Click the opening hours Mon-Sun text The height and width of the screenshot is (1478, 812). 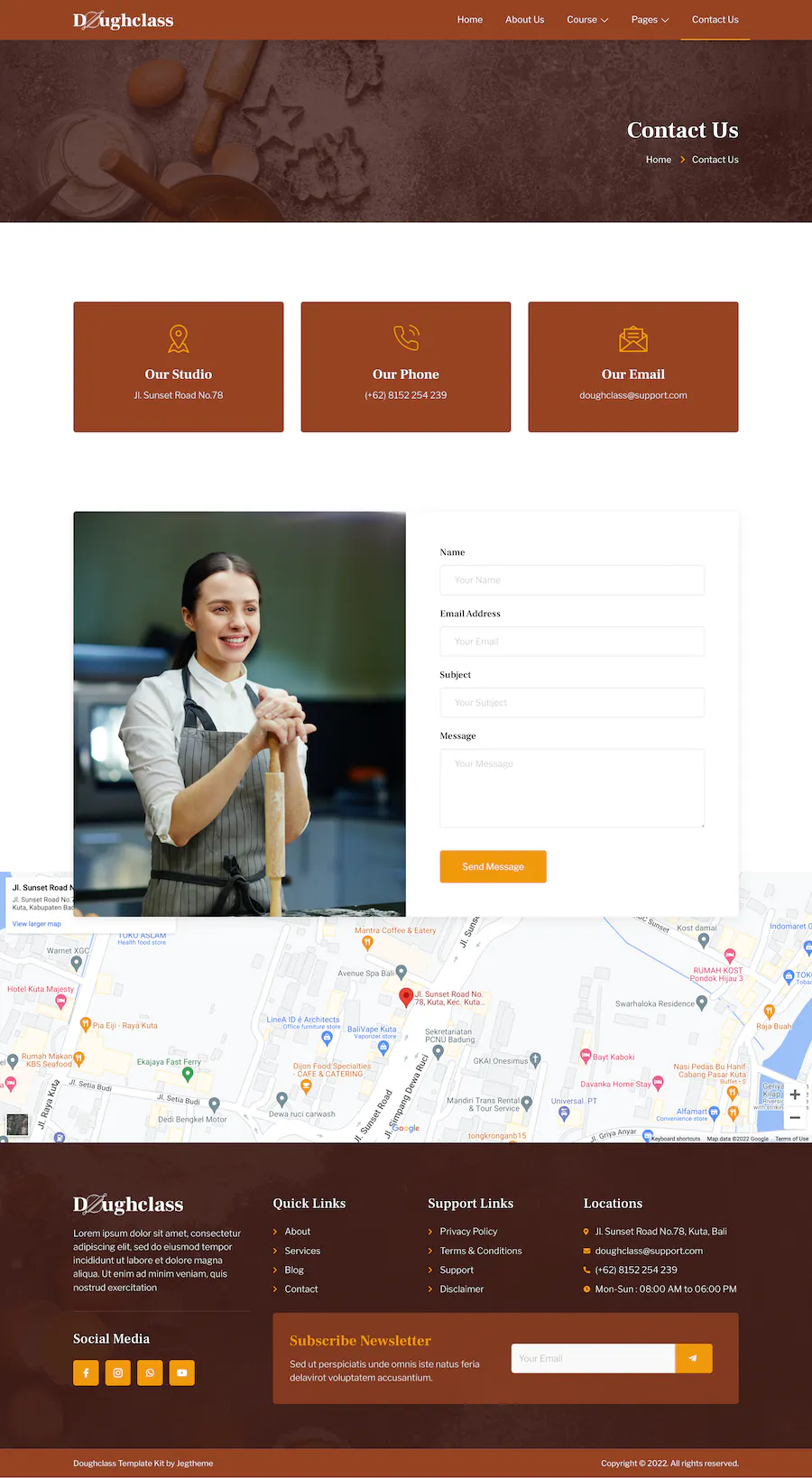tap(666, 1289)
